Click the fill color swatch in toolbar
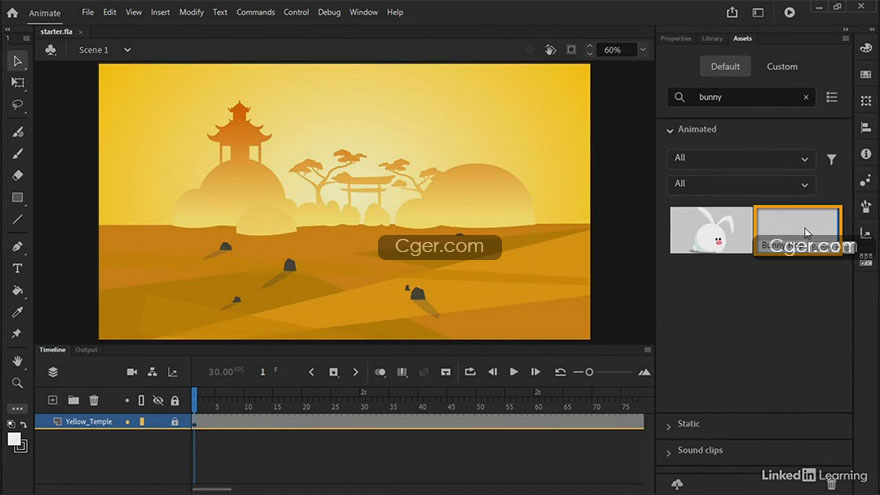The height and width of the screenshot is (495, 880). 14,439
